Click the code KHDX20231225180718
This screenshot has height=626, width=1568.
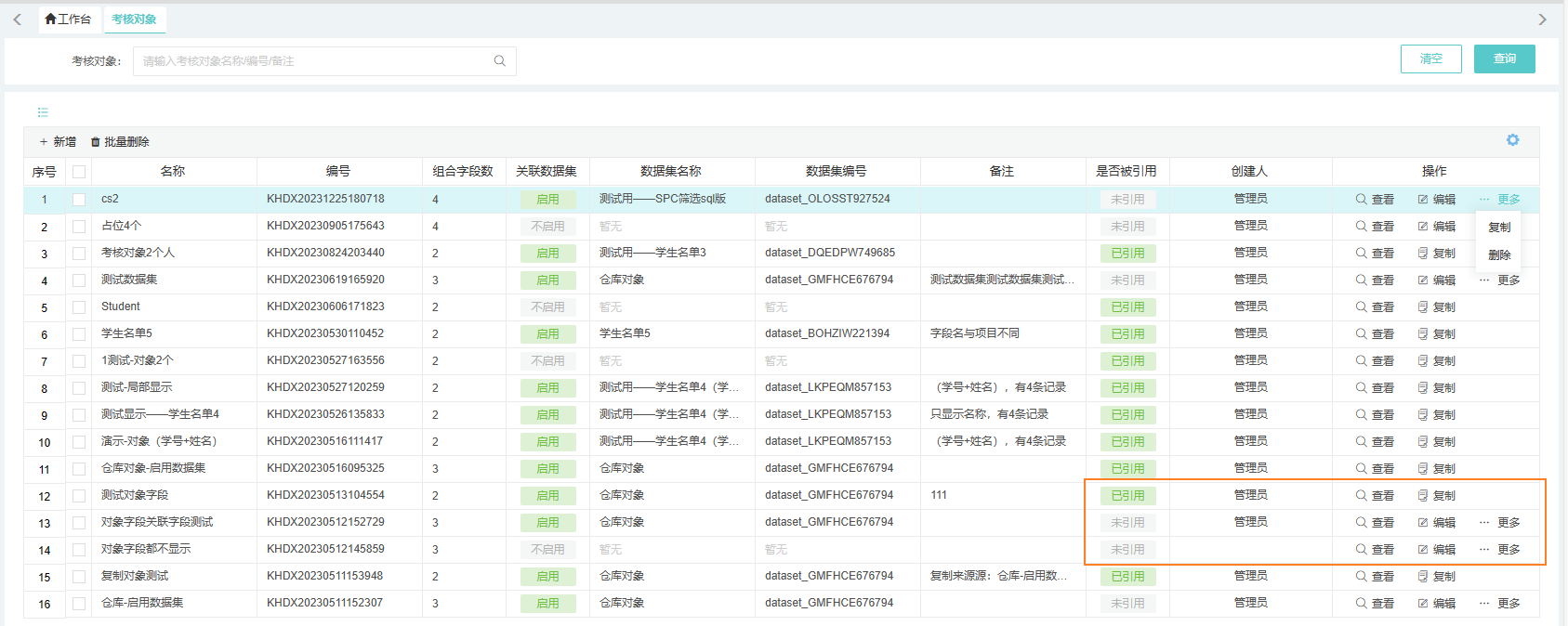click(x=325, y=200)
